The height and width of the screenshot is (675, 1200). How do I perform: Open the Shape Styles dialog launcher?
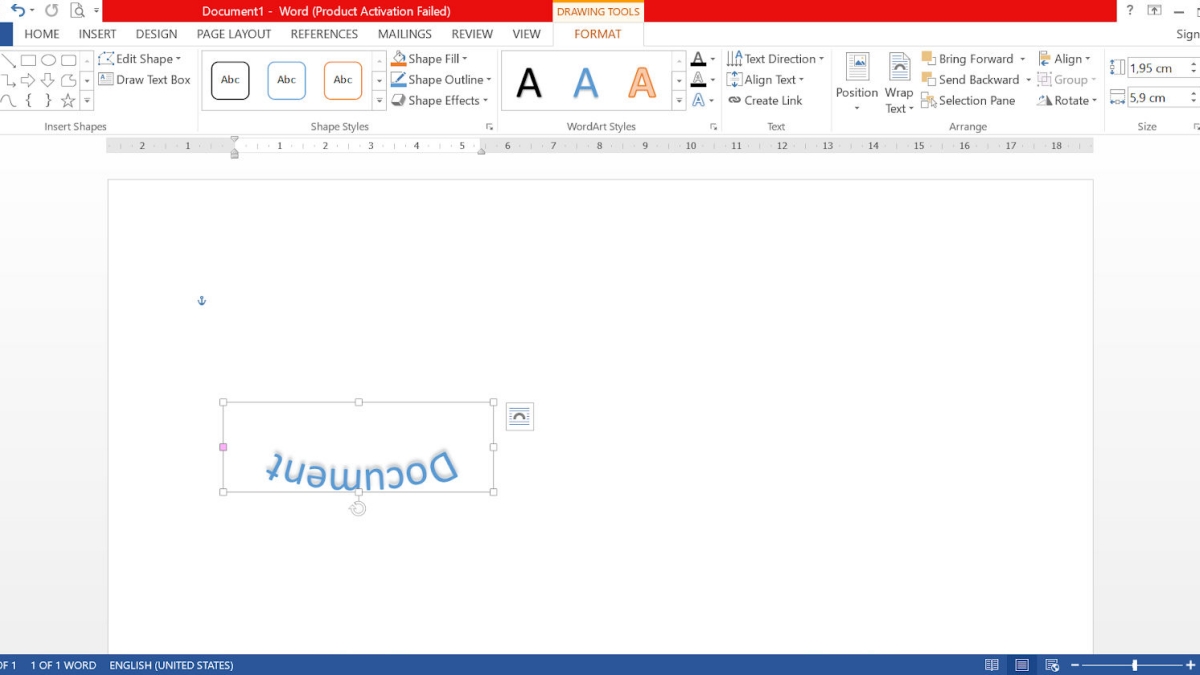(490, 127)
